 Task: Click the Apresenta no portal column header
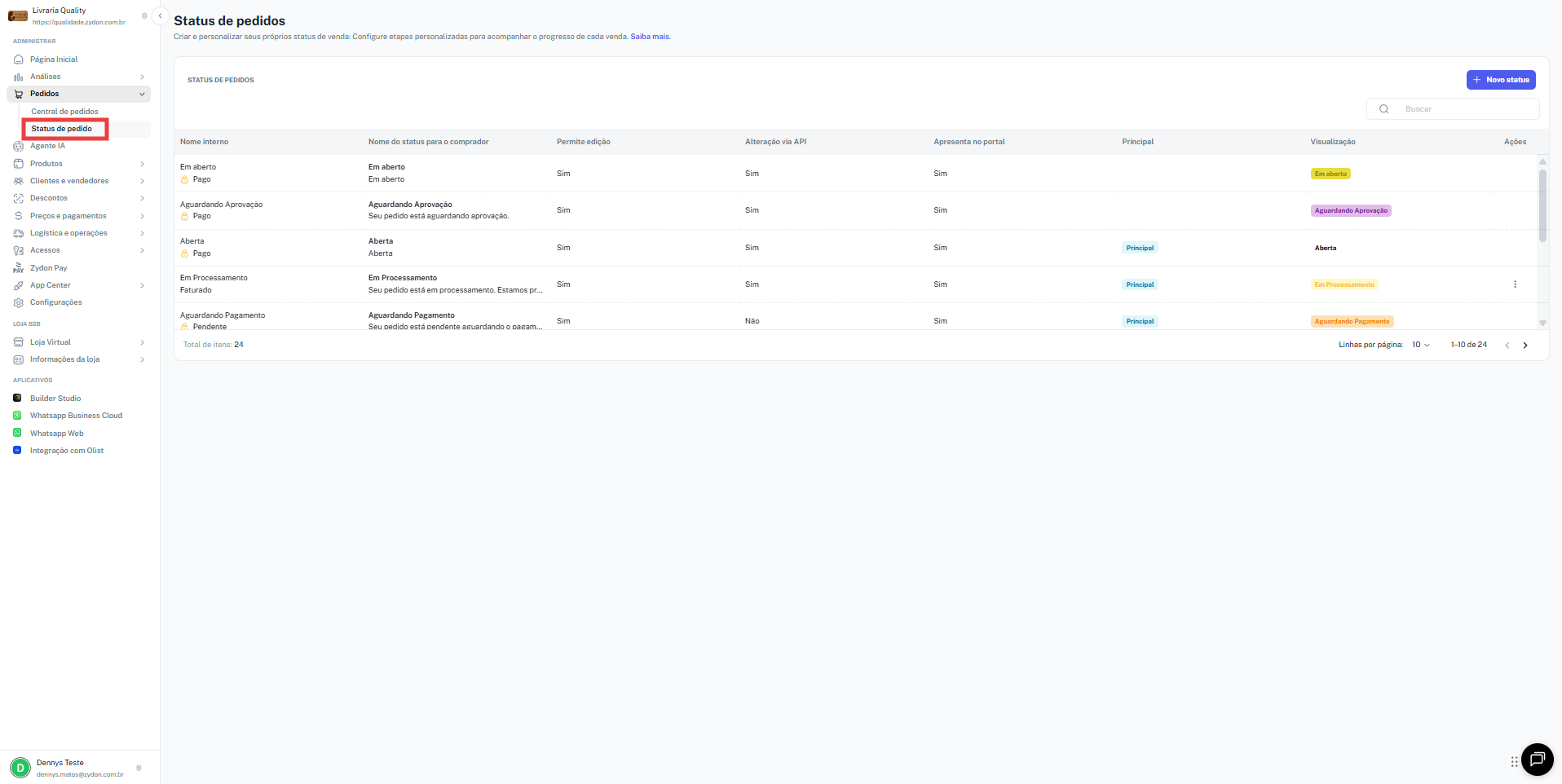click(969, 142)
